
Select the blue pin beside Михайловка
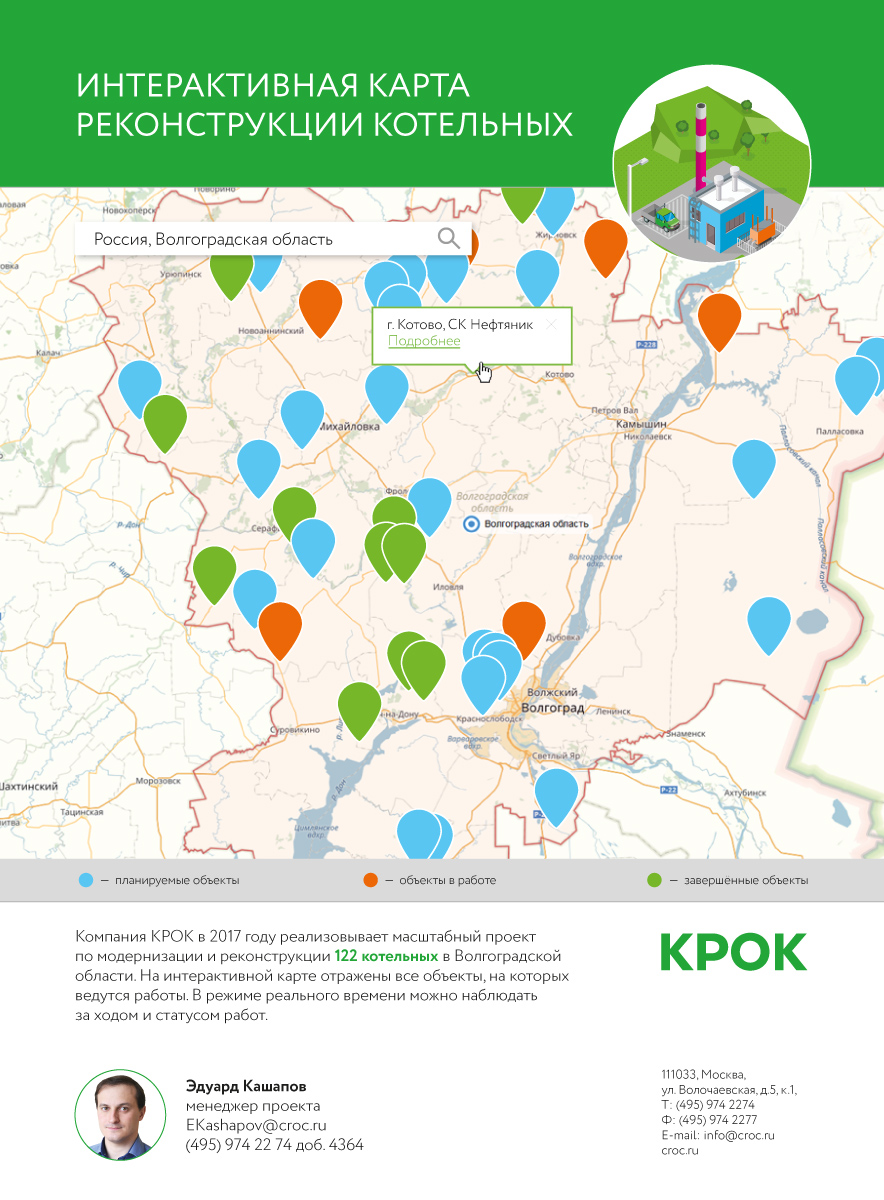(x=302, y=414)
